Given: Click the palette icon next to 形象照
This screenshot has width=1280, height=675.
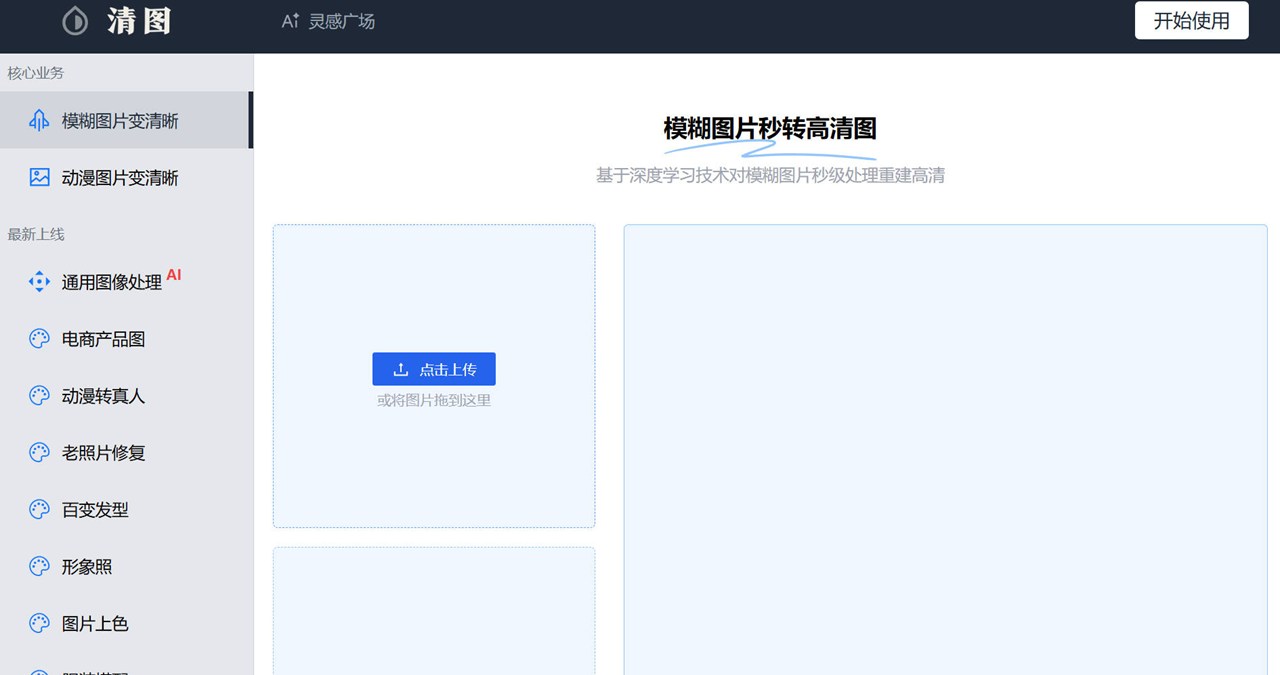Looking at the screenshot, I should tap(39, 567).
